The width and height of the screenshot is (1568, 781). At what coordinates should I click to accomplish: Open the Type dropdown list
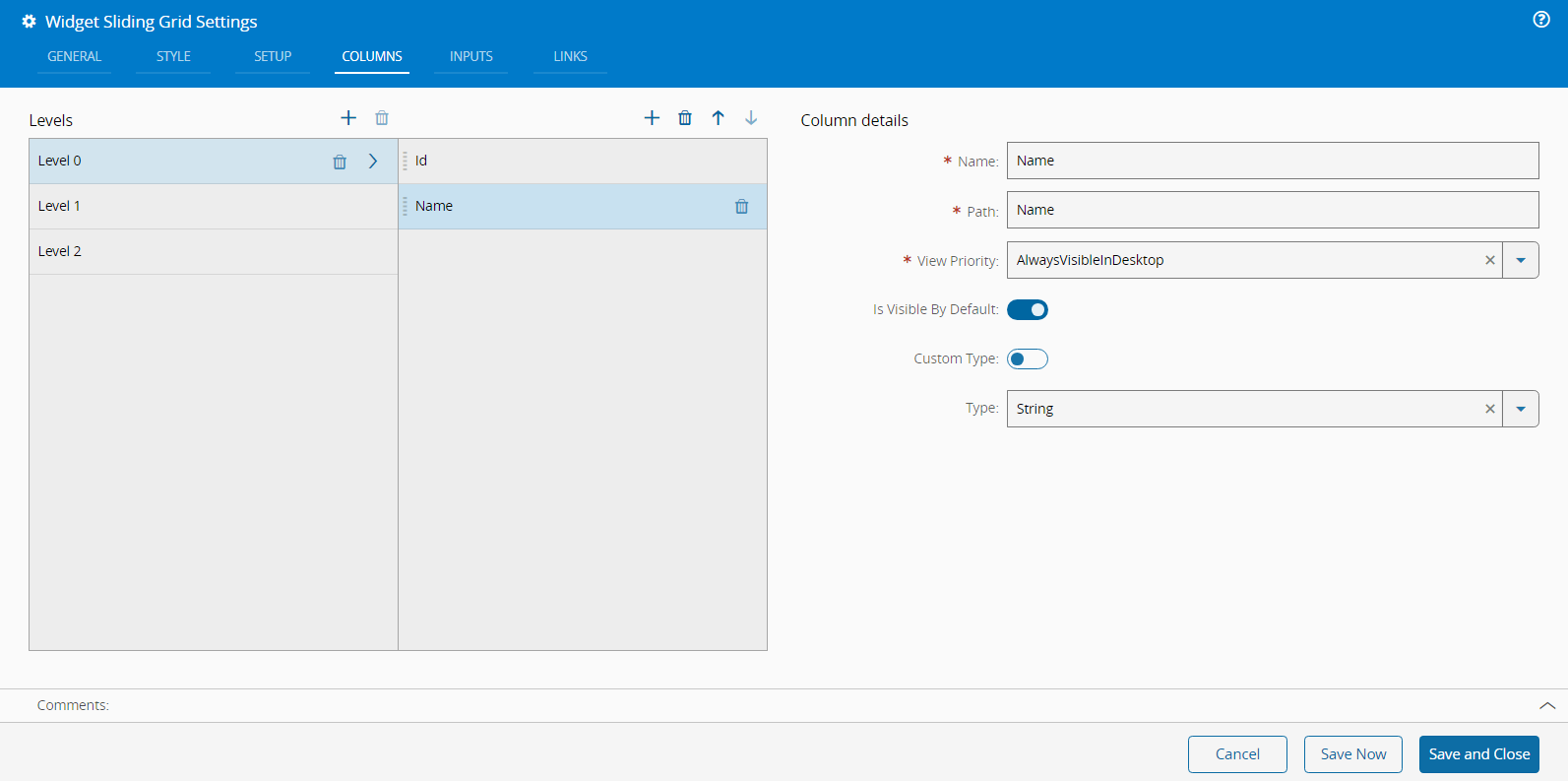pos(1521,410)
